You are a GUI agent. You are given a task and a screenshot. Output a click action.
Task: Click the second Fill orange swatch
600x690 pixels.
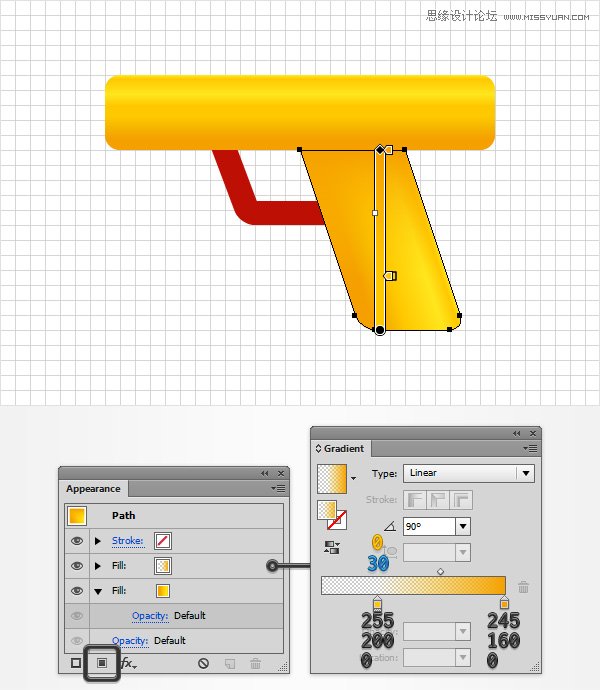coord(163,591)
